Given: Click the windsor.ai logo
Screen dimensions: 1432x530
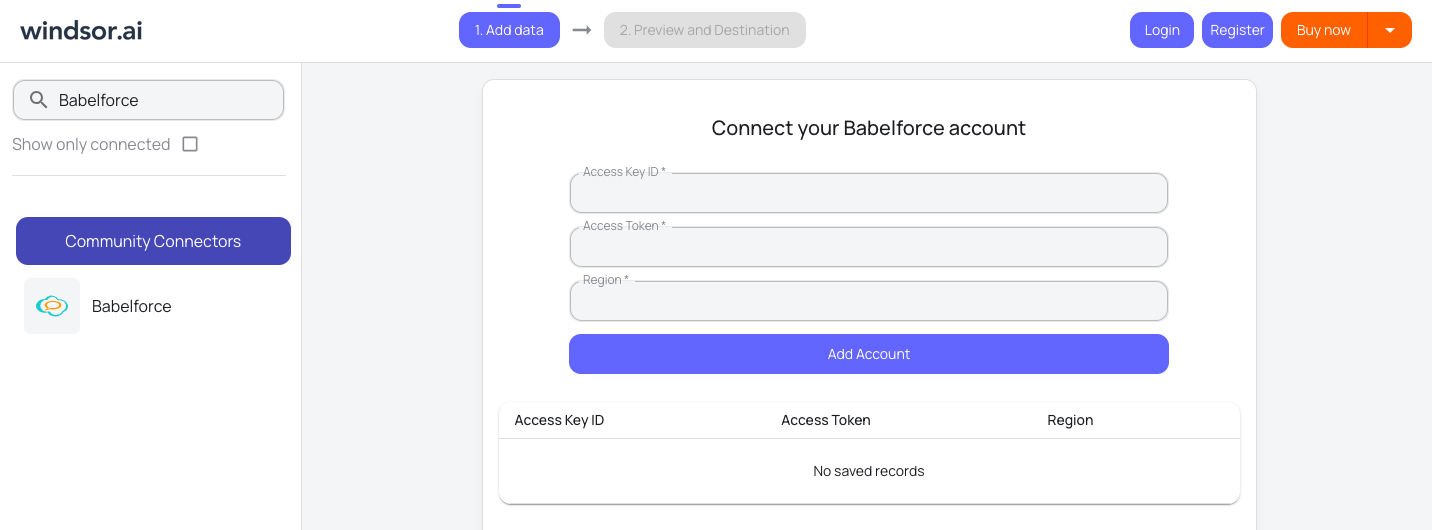Looking at the screenshot, I should [x=81, y=30].
